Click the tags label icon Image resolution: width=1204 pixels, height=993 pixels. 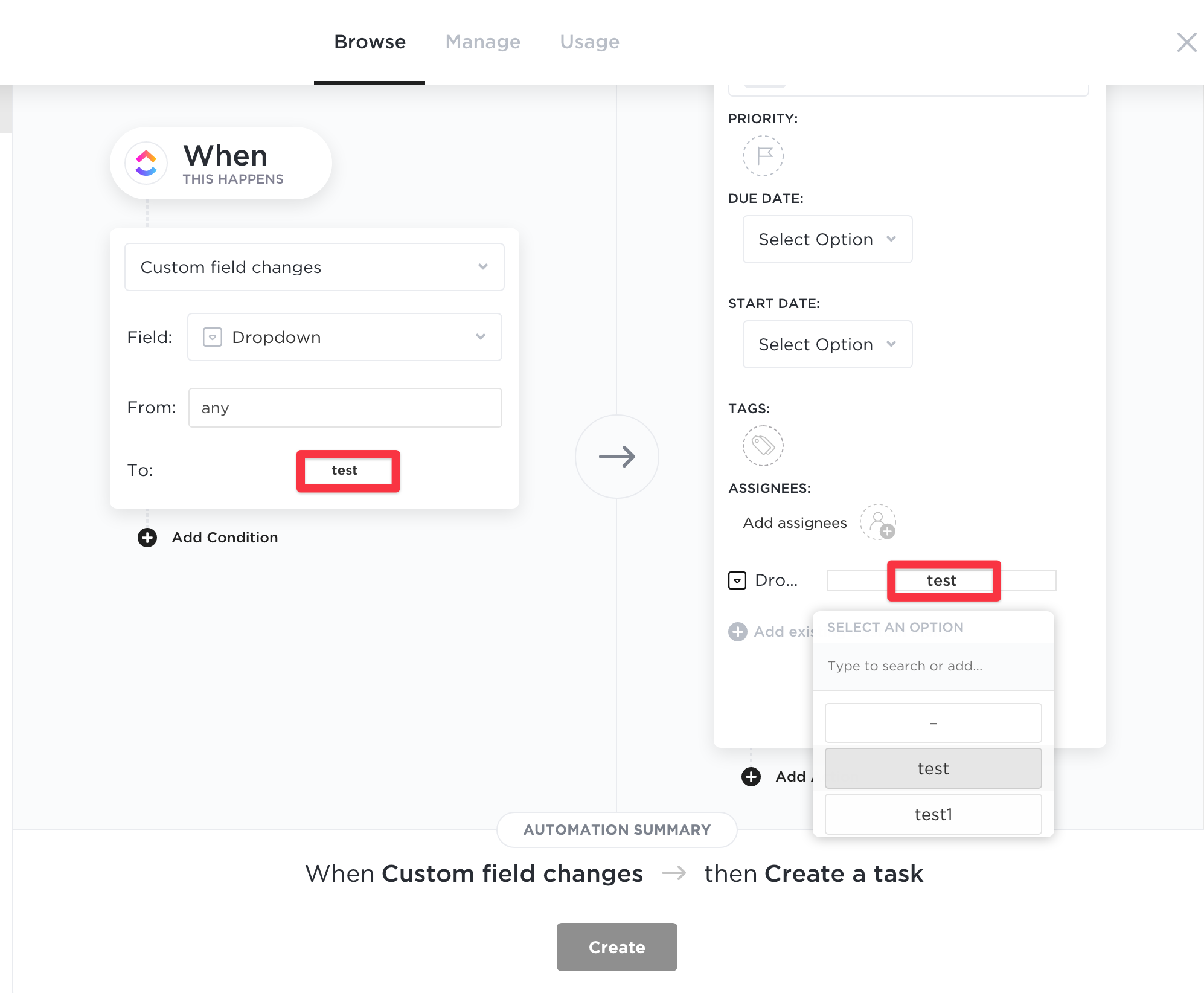tap(763, 446)
